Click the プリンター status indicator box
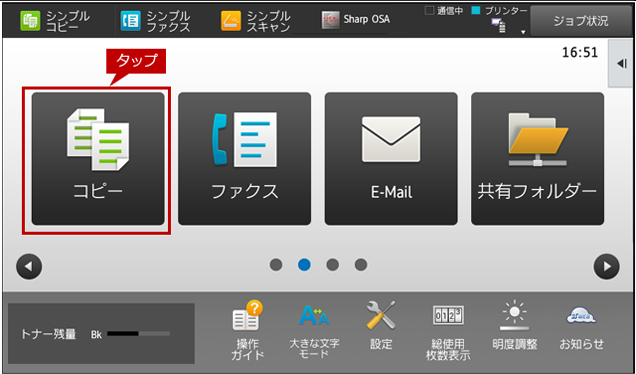The image size is (636, 374). 475,11
